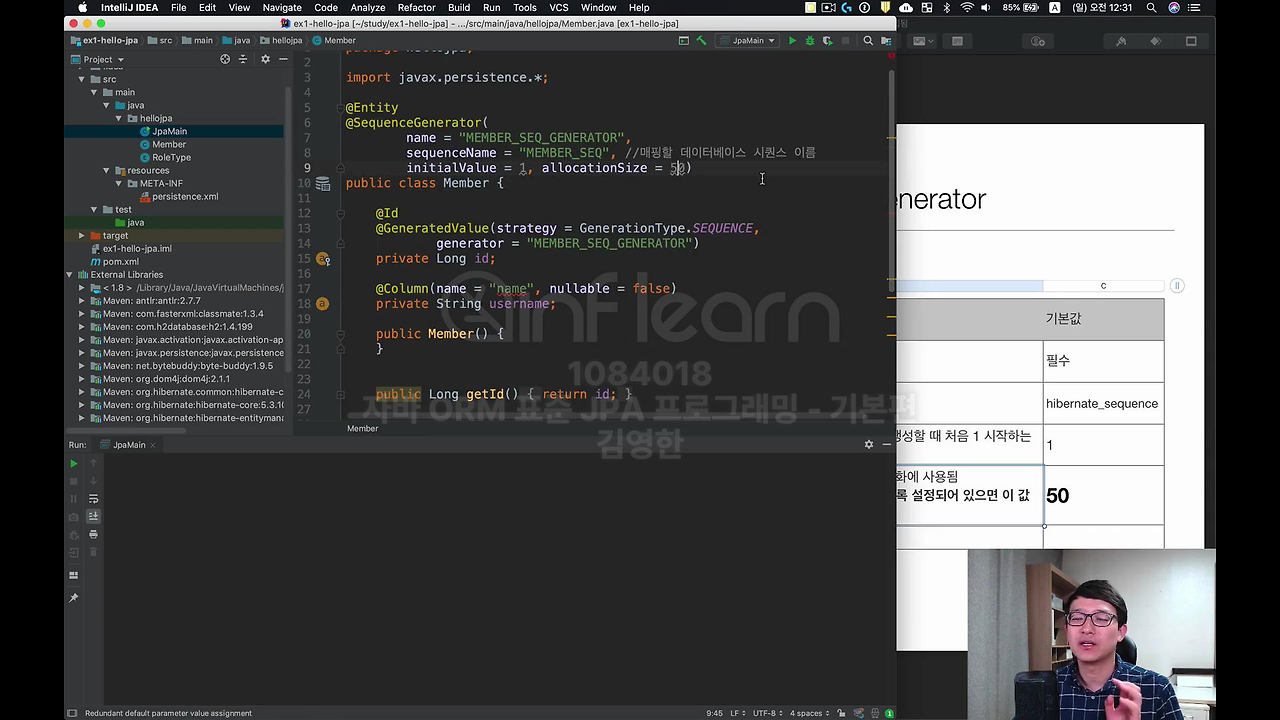
Task: Run with Coverage from the toolbar
Action: (x=827, y=41)
